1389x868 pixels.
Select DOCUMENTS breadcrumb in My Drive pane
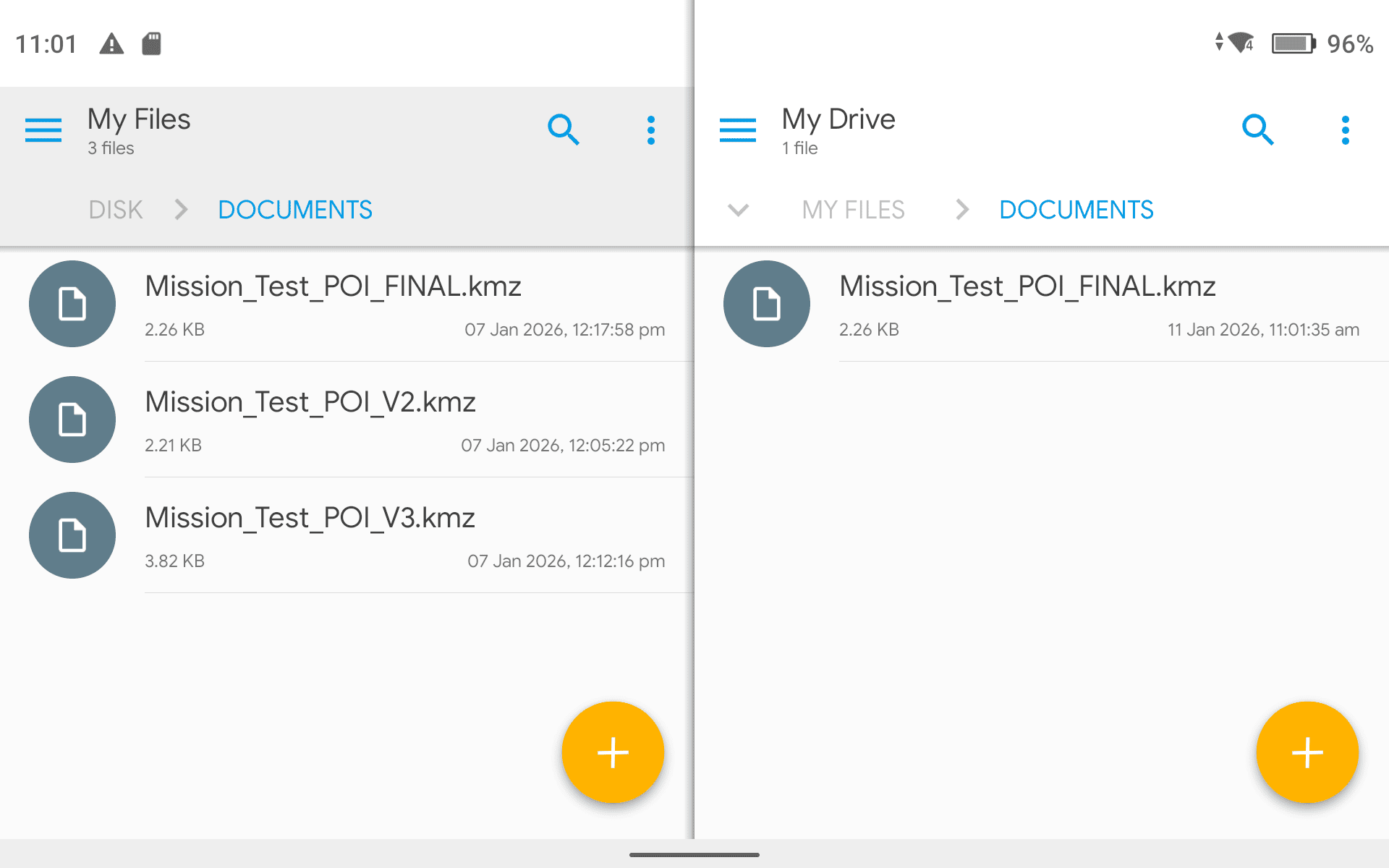point(1076,210)
